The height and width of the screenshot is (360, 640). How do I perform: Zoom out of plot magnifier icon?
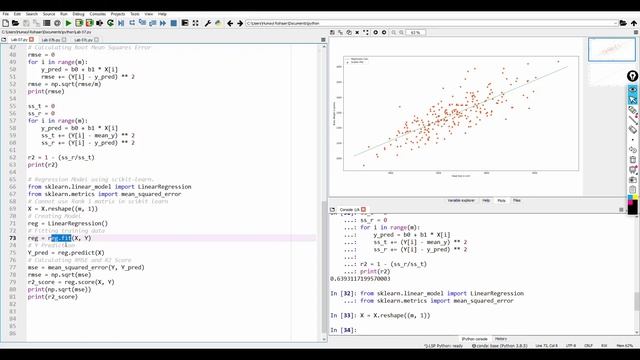(394, 32)
